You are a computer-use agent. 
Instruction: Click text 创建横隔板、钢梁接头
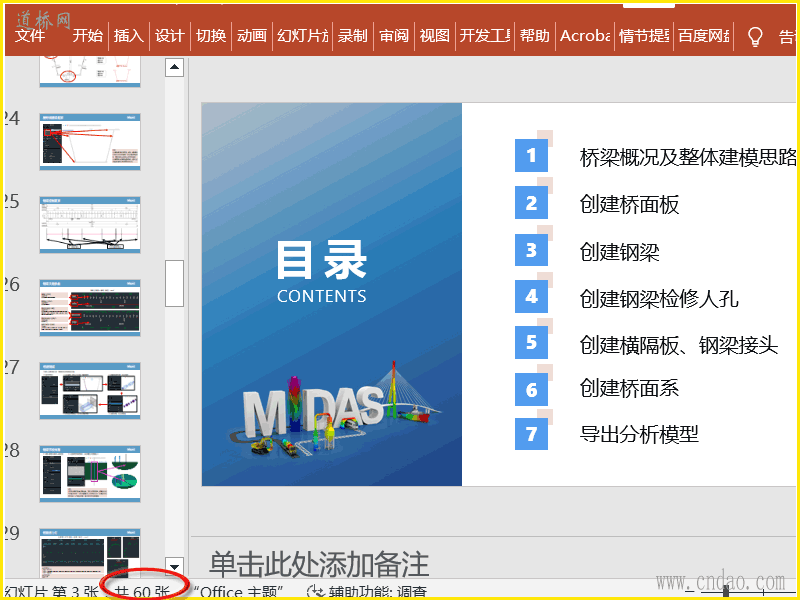679,345
